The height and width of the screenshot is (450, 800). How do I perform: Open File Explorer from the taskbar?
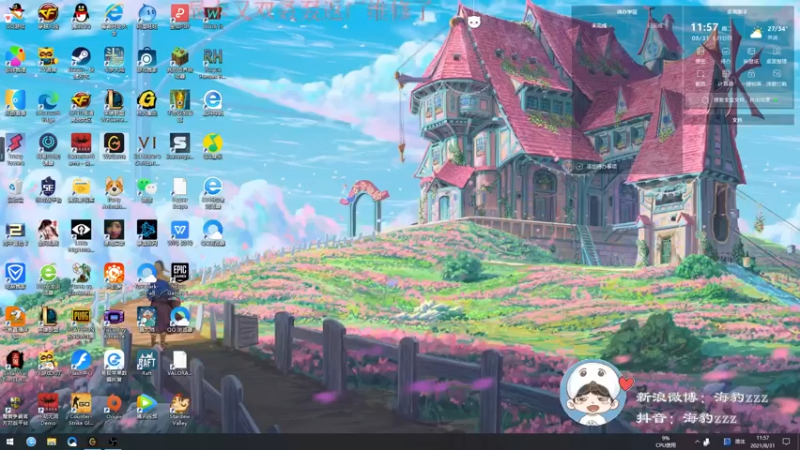coord(52,442)
